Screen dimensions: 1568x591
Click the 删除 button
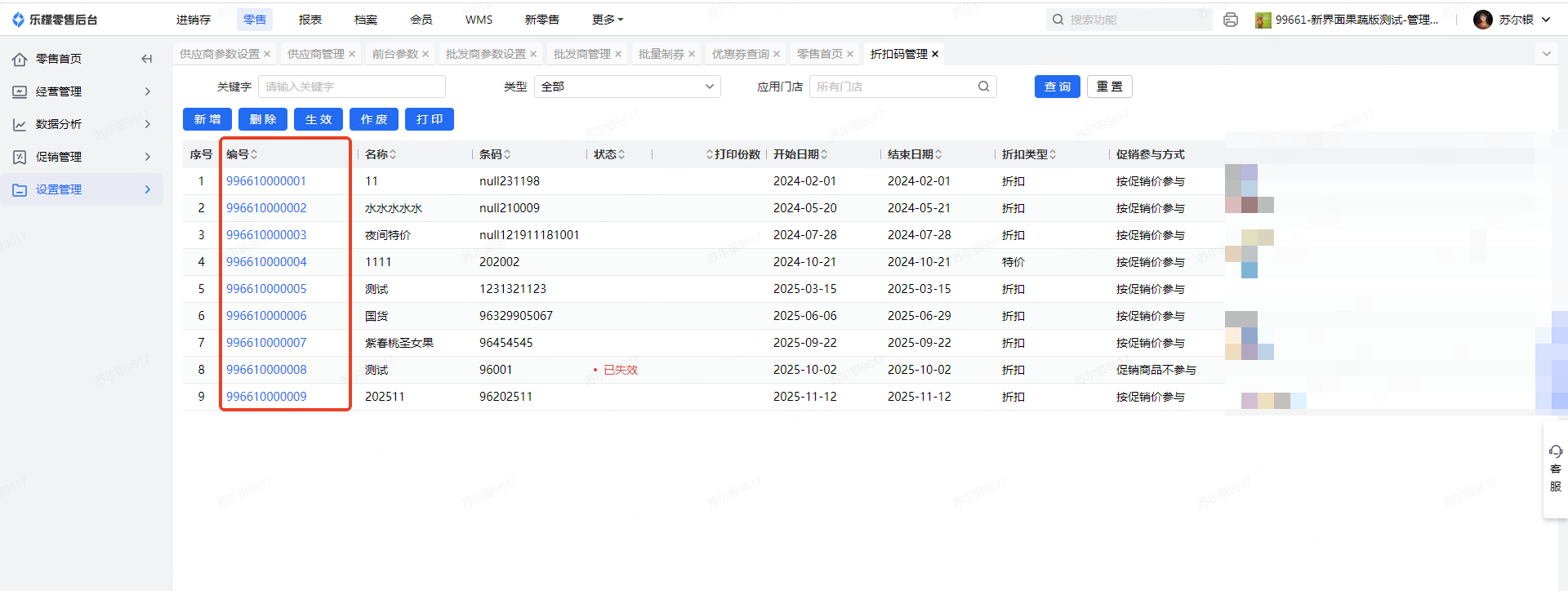point(263,119)
